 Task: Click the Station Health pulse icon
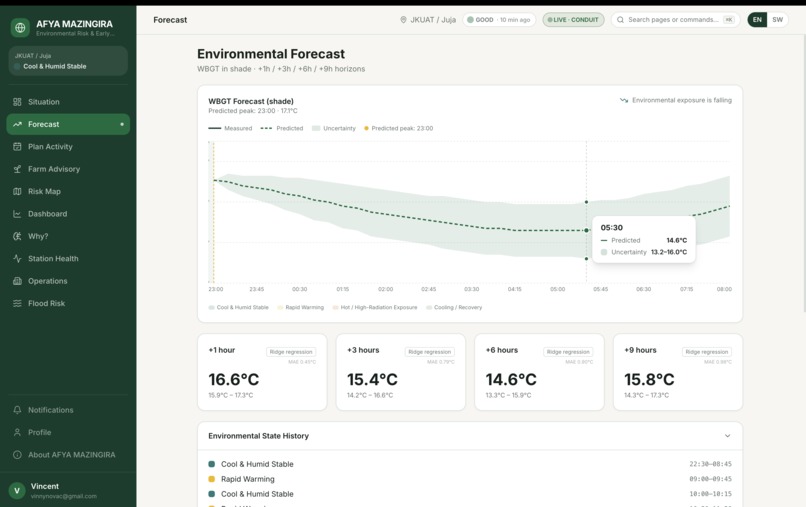tap(17, 259)
